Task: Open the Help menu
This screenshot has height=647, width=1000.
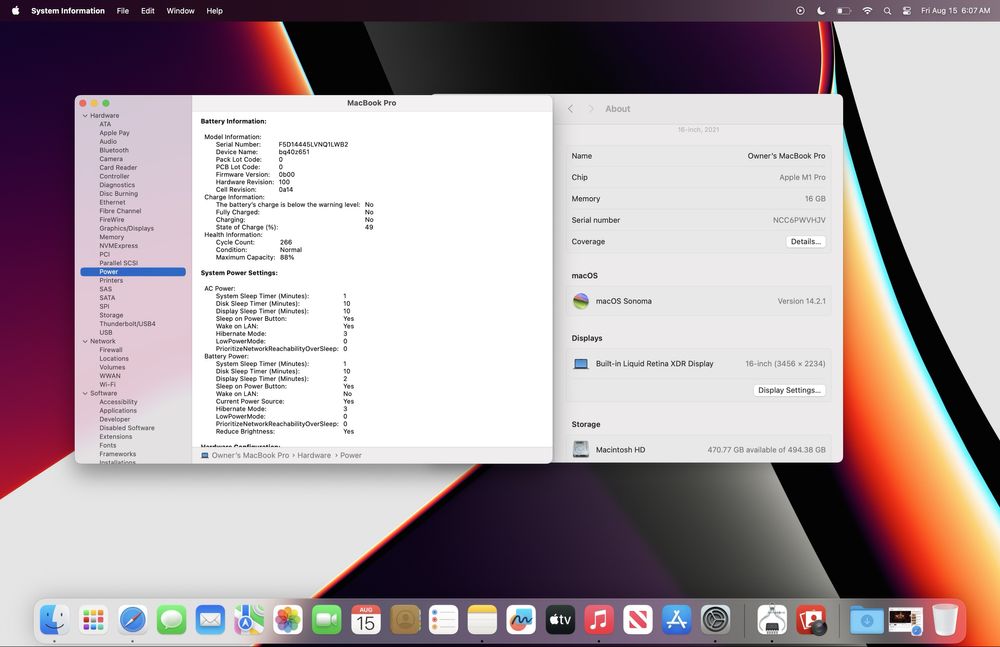Action: tap(214, 11)
